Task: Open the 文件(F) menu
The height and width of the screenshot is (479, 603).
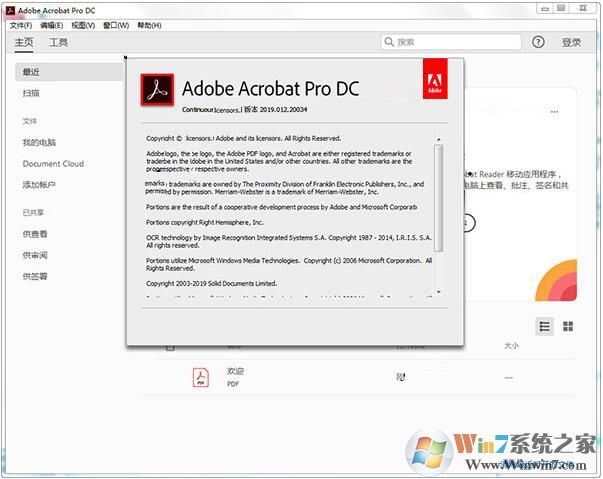Action: (21, 25)
